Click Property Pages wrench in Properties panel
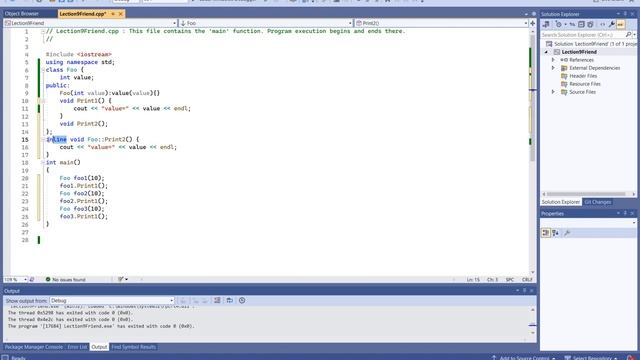 coord(567,233)
